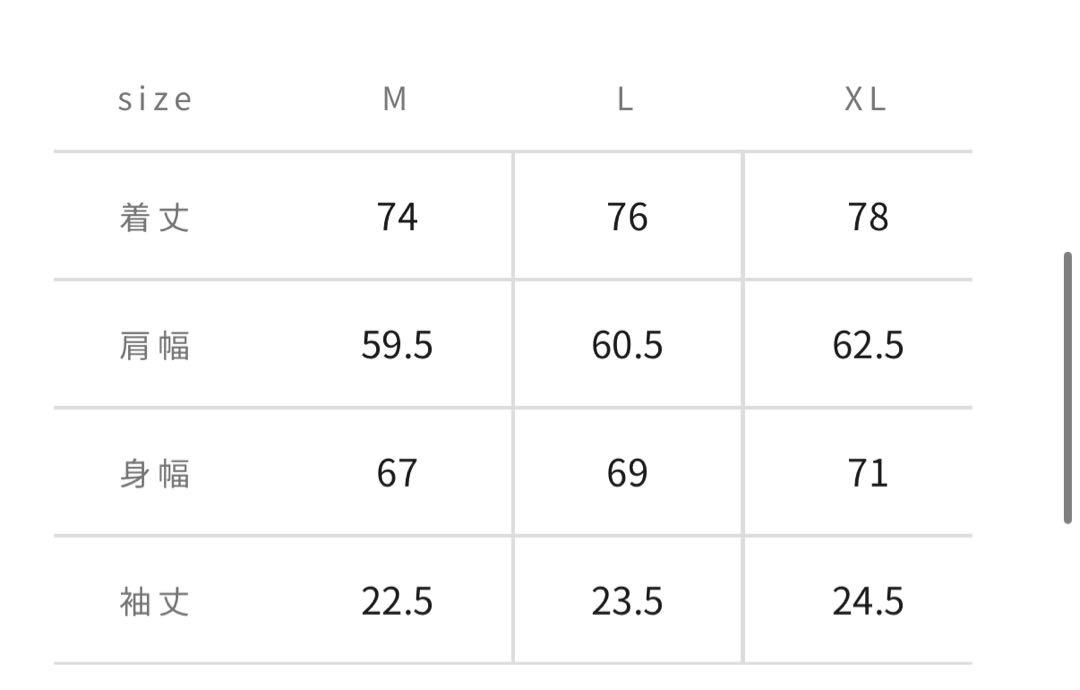Select the L size column header

coord(625,99)
